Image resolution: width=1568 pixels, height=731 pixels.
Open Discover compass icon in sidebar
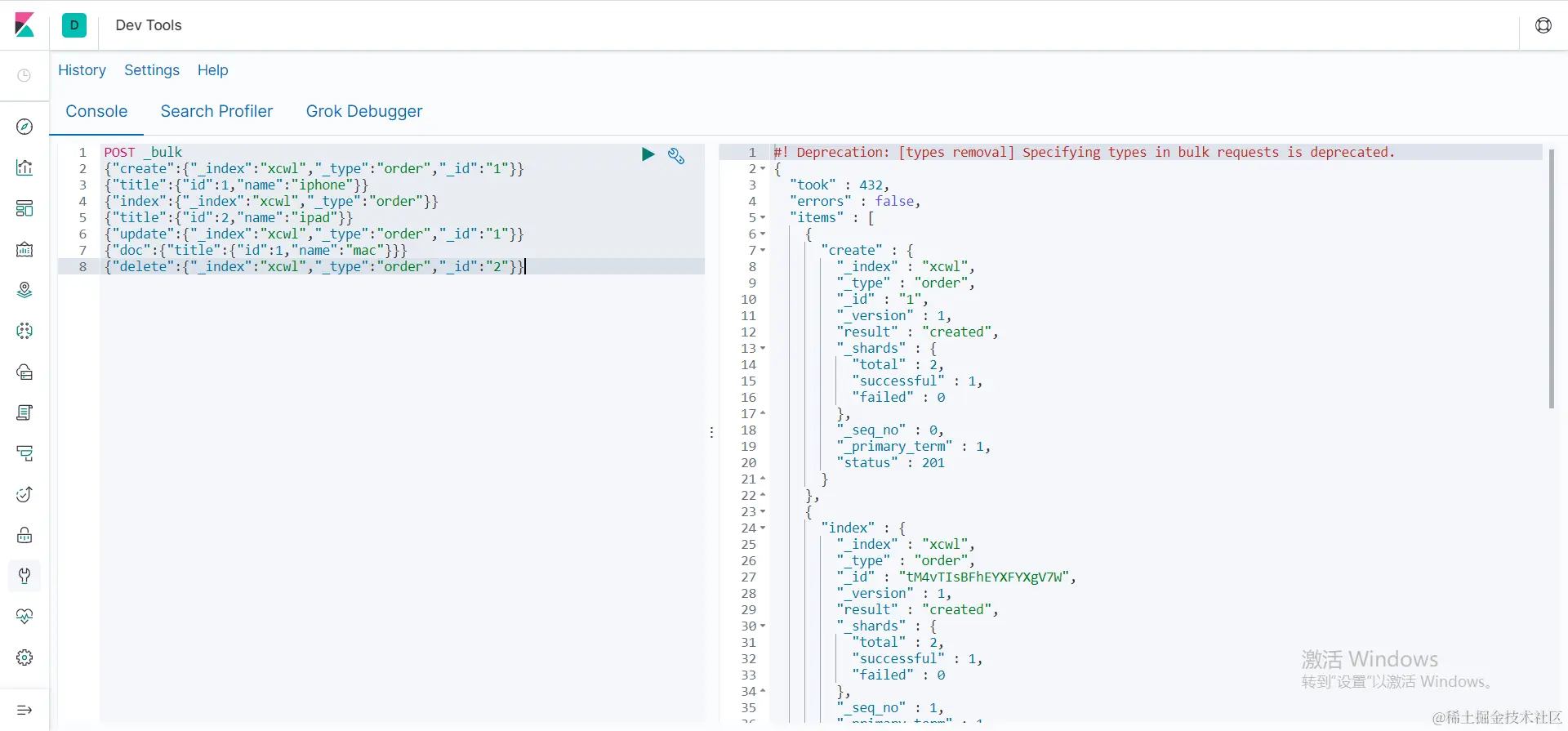pos(24,127)
